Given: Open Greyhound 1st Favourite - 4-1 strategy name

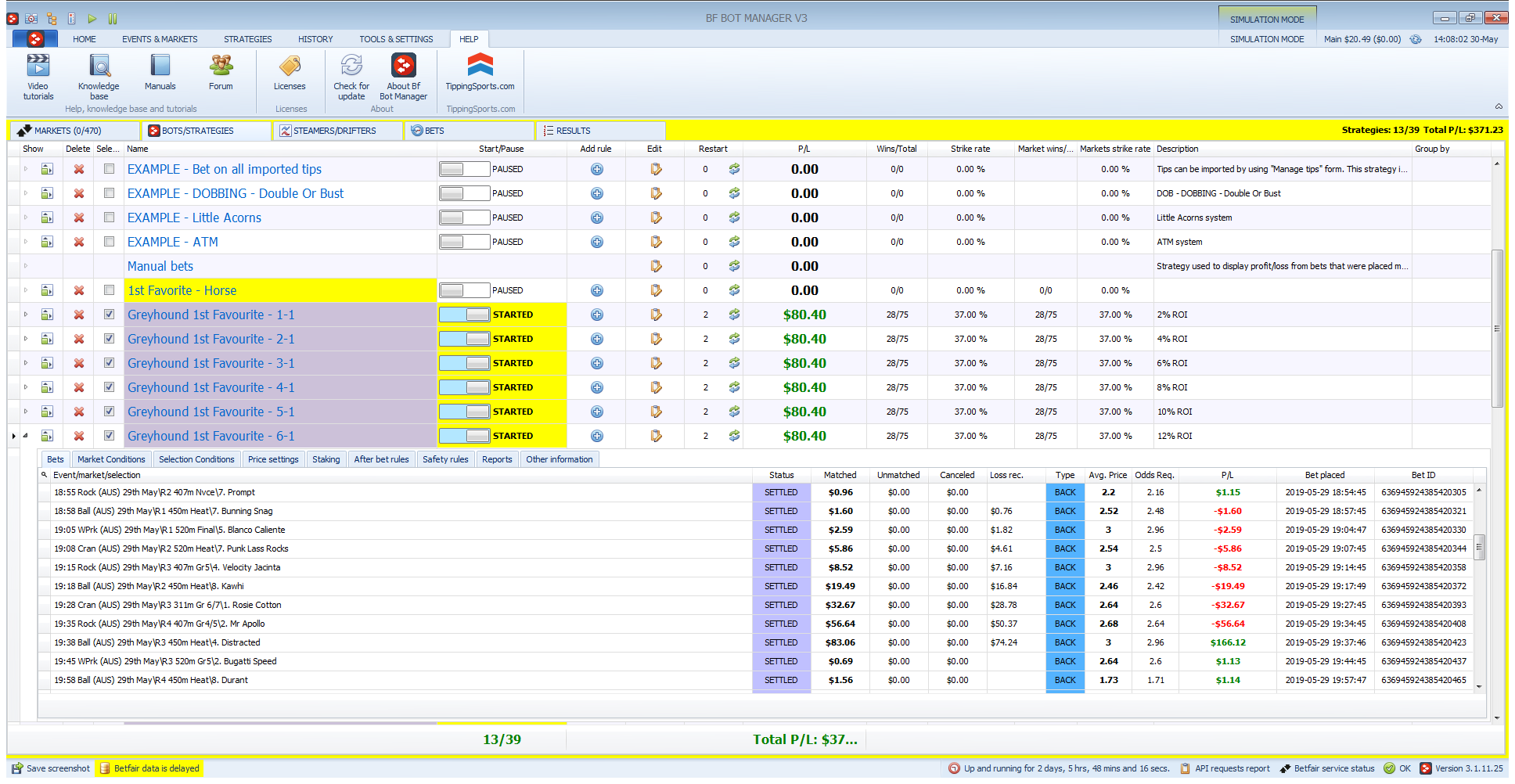Looking at the screenshot, I should pyautogui.click(x=211, y=387).
